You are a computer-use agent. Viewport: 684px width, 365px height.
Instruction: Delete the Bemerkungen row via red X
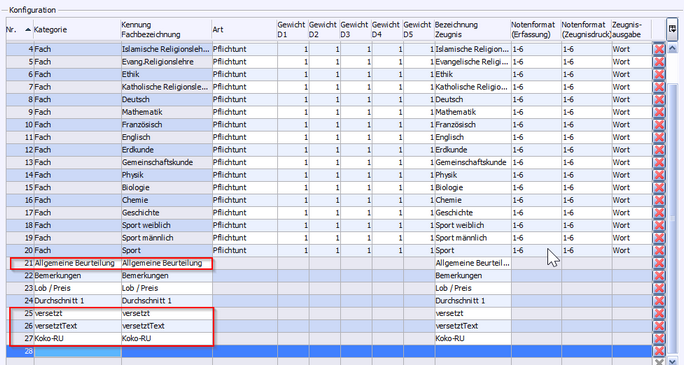coord(659,276)
